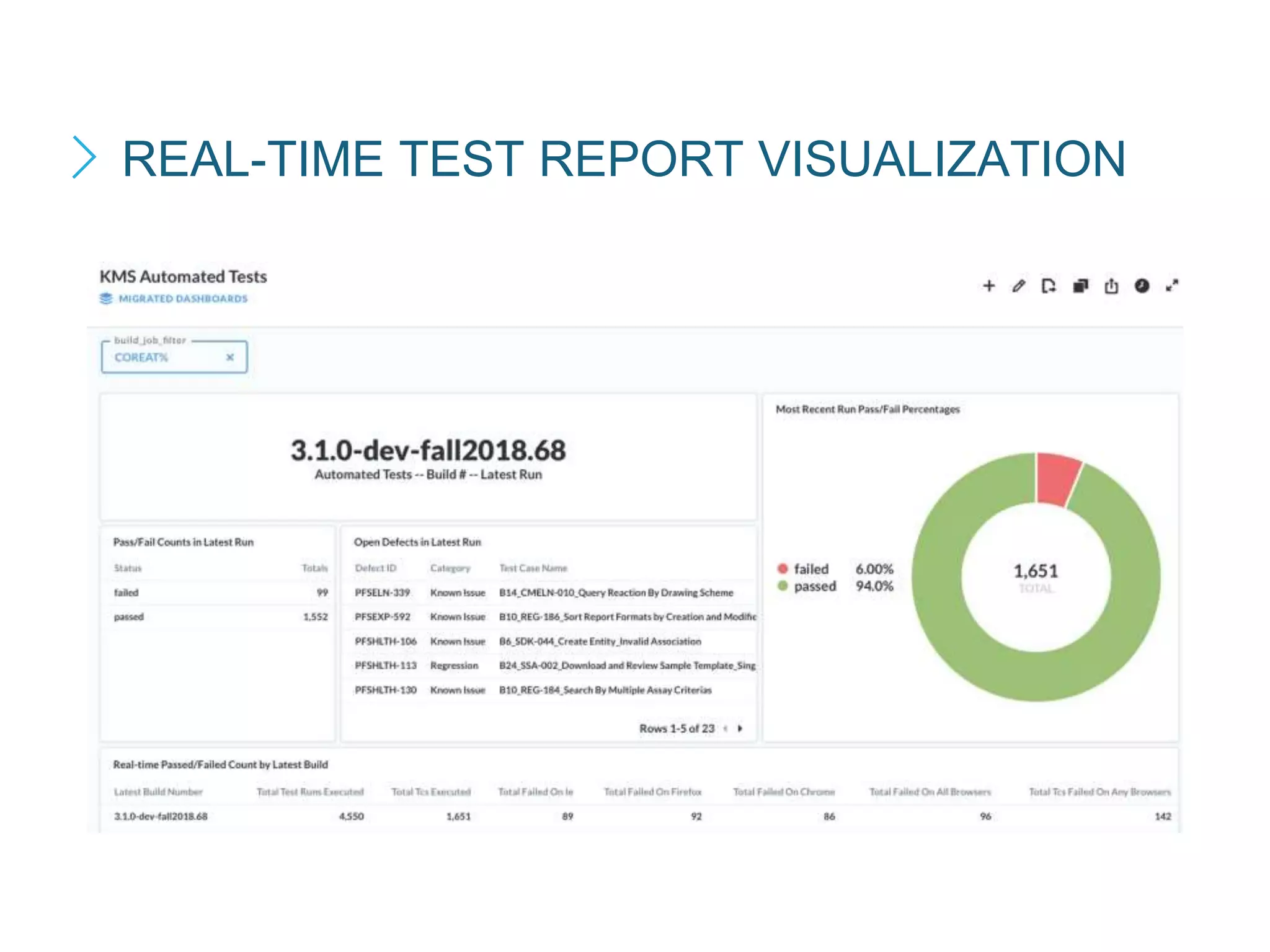This screenshot has height=952, width=1270.
Task: Click the build_job_filter field value COREAT%
Action: click(x=141, y=358)
